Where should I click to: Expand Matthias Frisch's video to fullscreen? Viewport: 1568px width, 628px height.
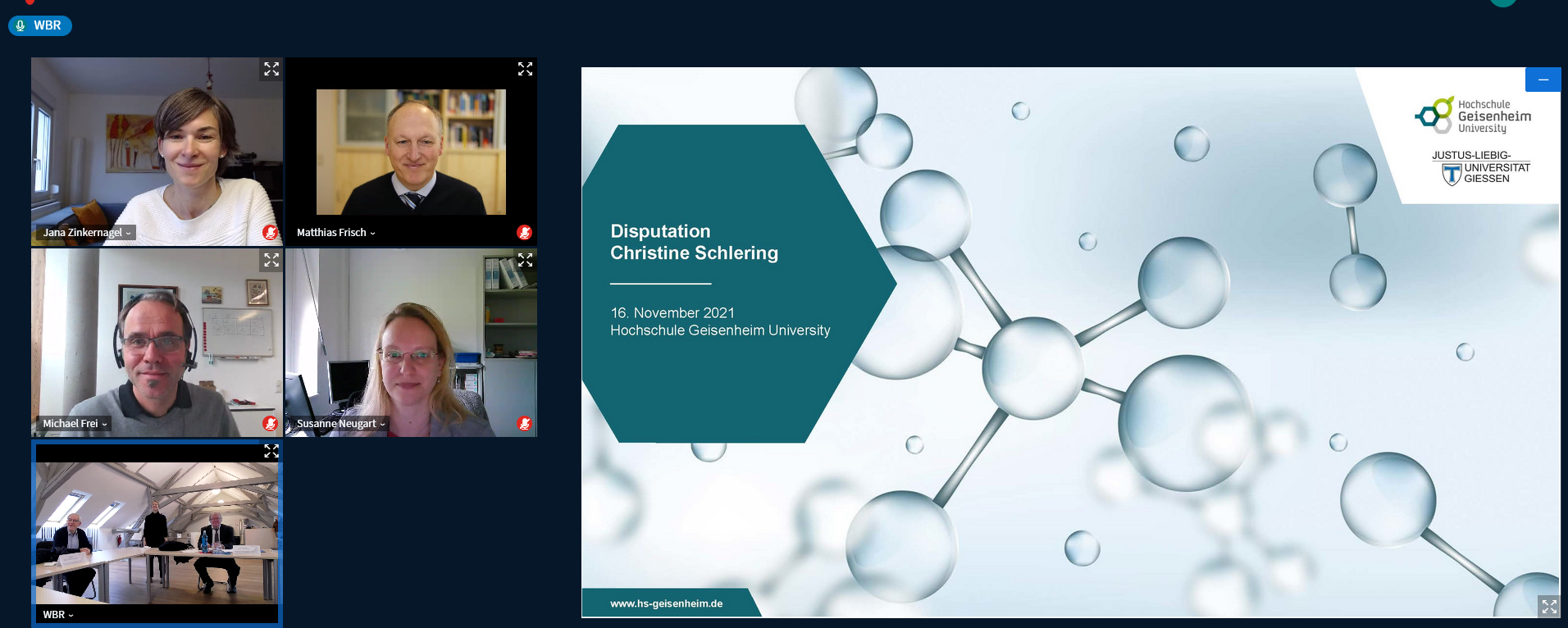(x=526, y=69)
